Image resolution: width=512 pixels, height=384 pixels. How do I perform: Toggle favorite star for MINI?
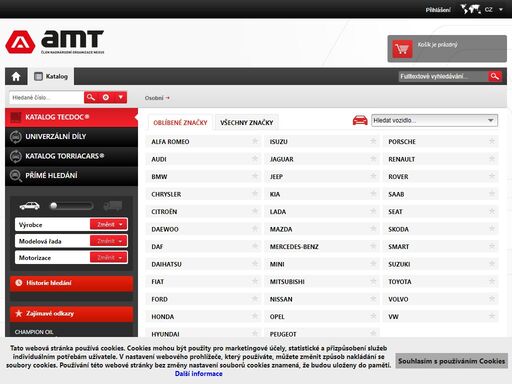coord(373,264)
